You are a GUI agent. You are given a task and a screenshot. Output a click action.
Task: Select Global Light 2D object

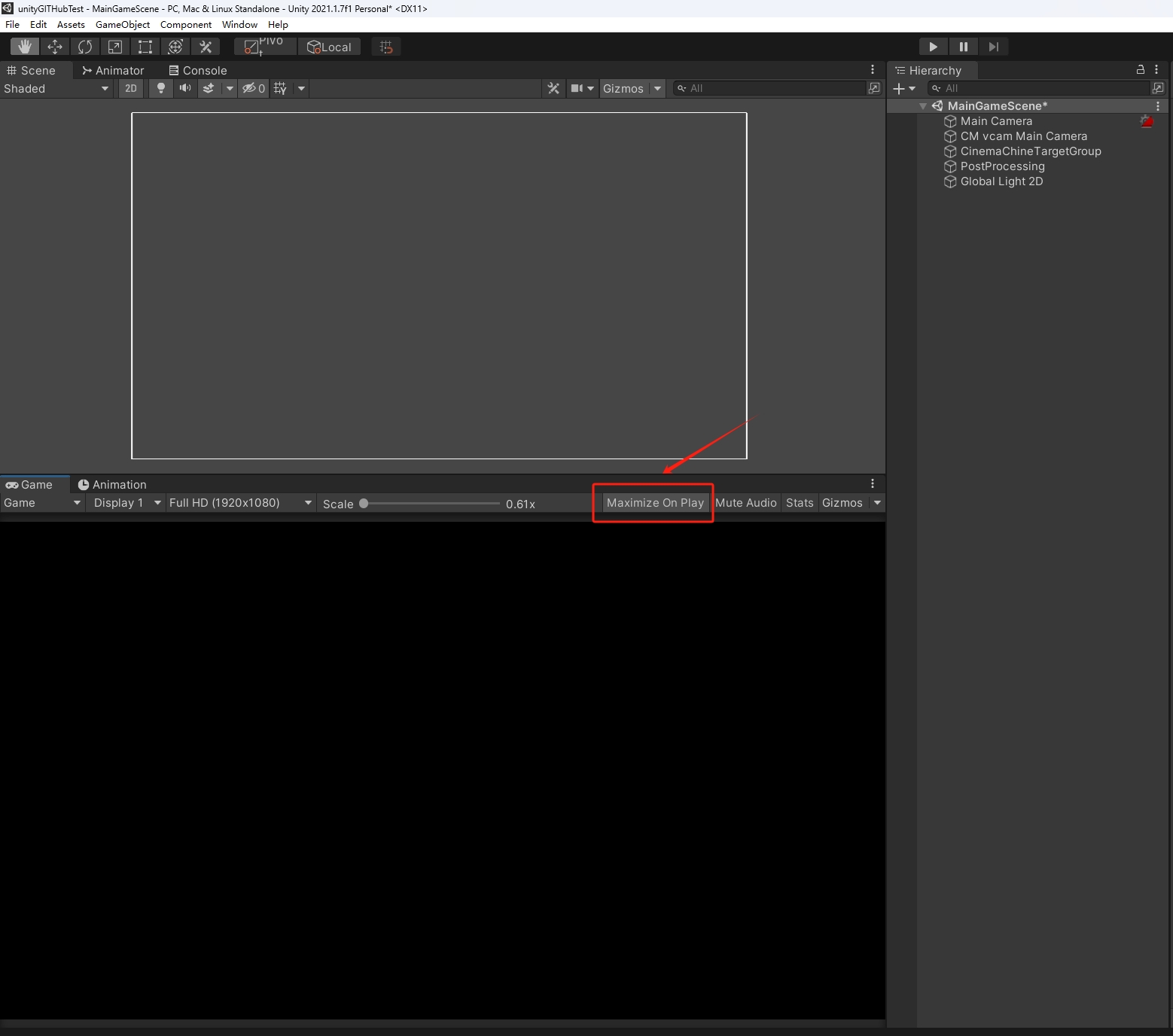click(1001, 181)
